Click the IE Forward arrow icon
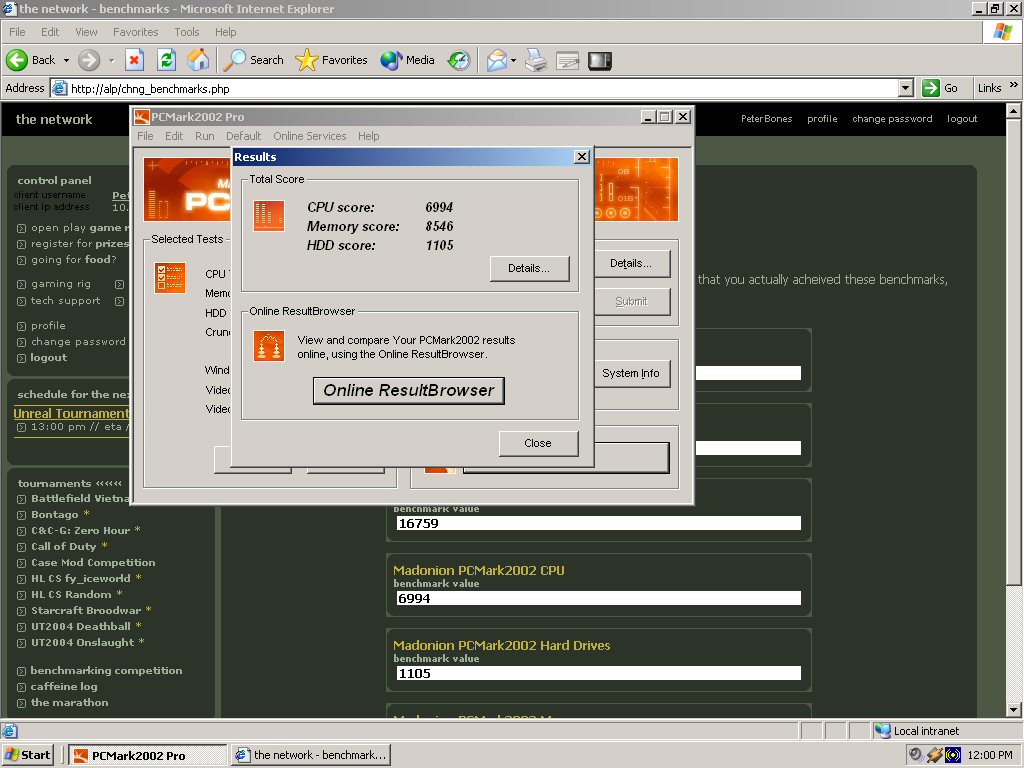 88,60
